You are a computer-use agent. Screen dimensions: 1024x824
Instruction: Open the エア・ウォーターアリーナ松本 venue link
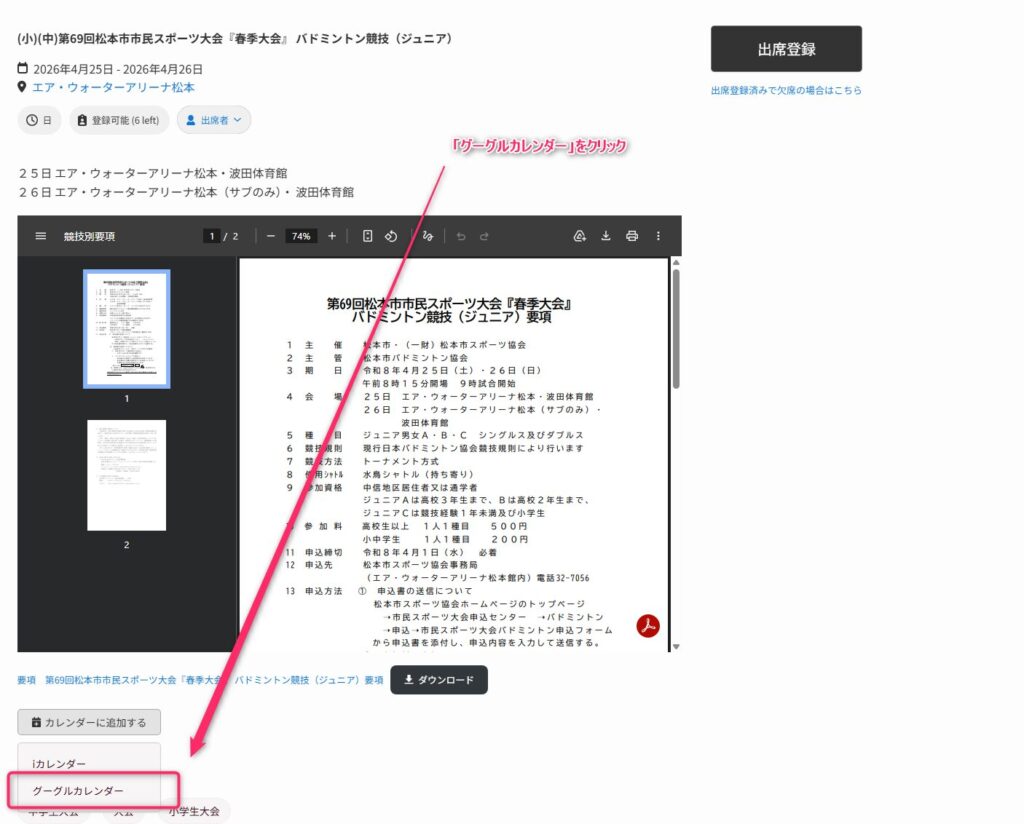pyautogui.click(x=113, y=87)
